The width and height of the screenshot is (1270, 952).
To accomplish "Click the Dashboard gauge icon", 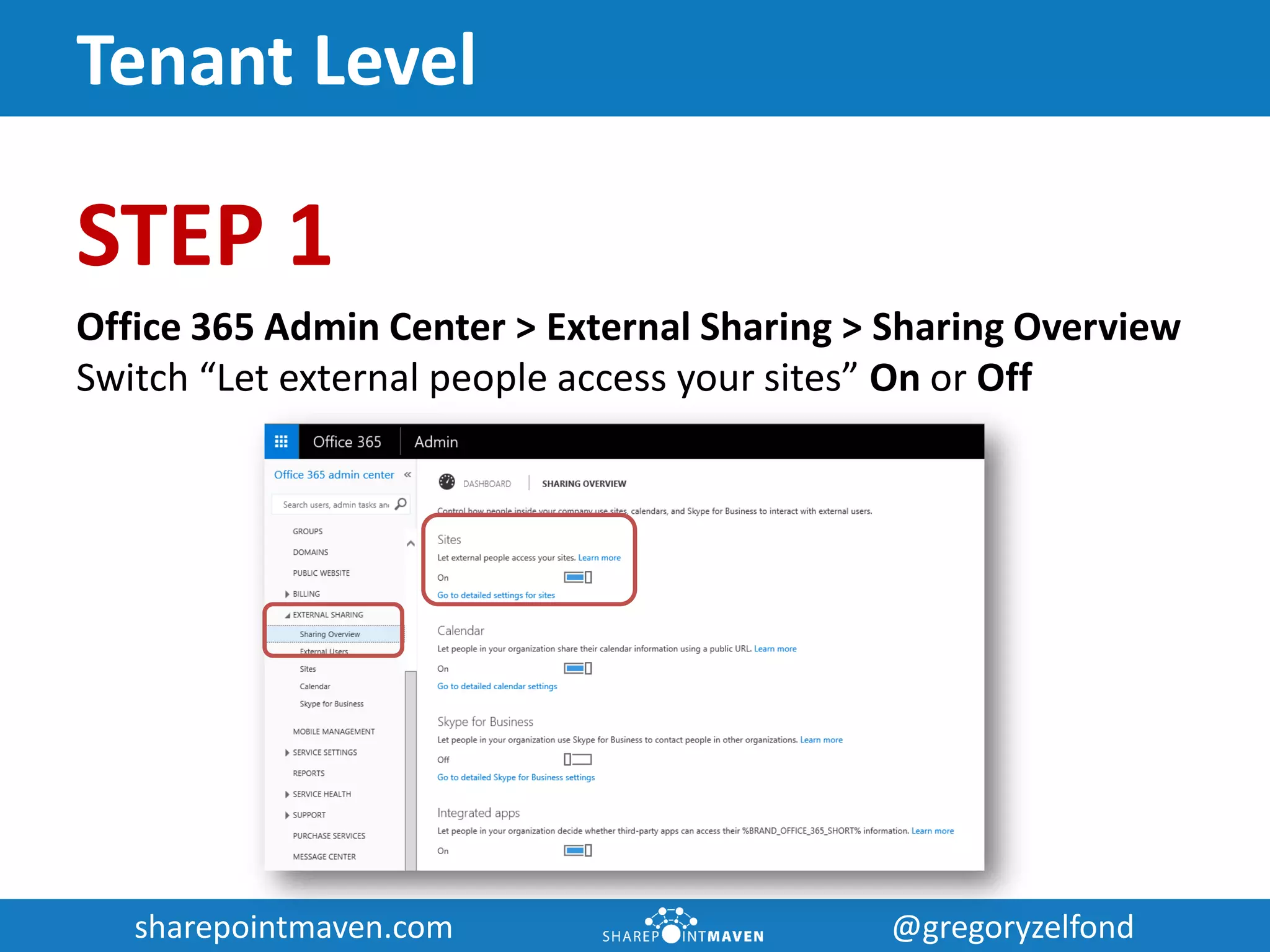I will pos(446,482).
